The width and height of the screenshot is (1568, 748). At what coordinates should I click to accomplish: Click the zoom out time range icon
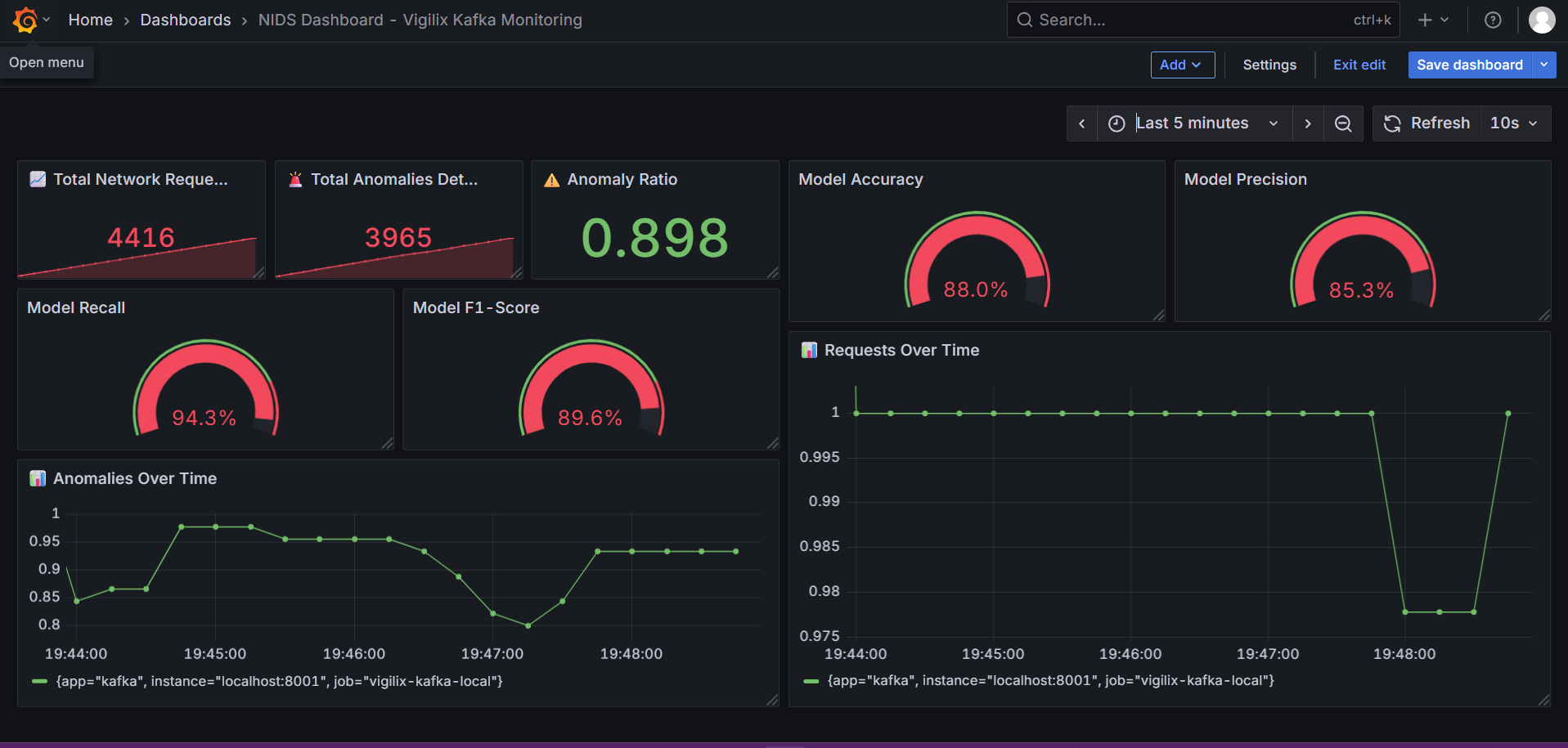1343,123
